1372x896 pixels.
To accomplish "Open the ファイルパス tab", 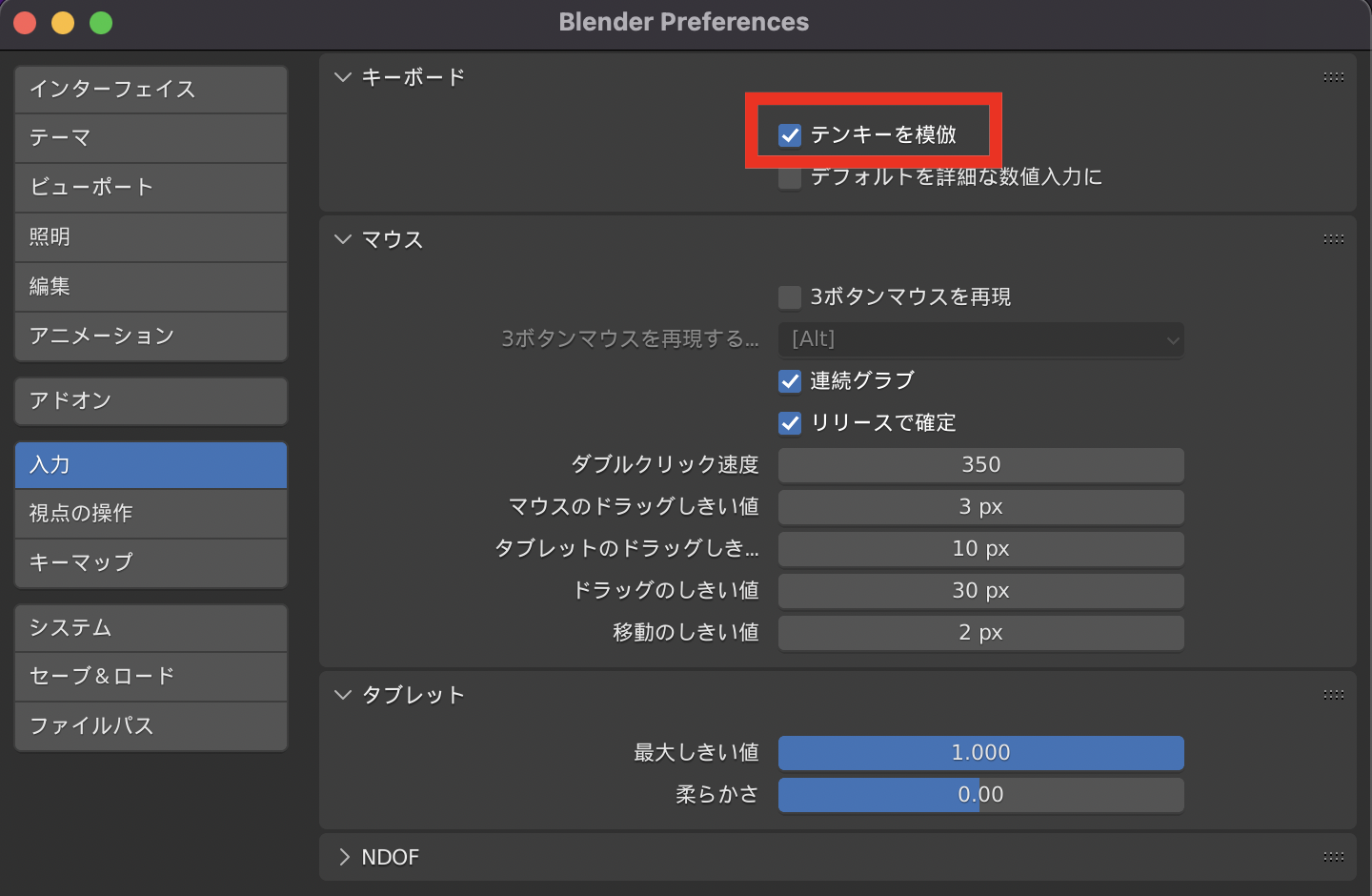I will [151, 726].
